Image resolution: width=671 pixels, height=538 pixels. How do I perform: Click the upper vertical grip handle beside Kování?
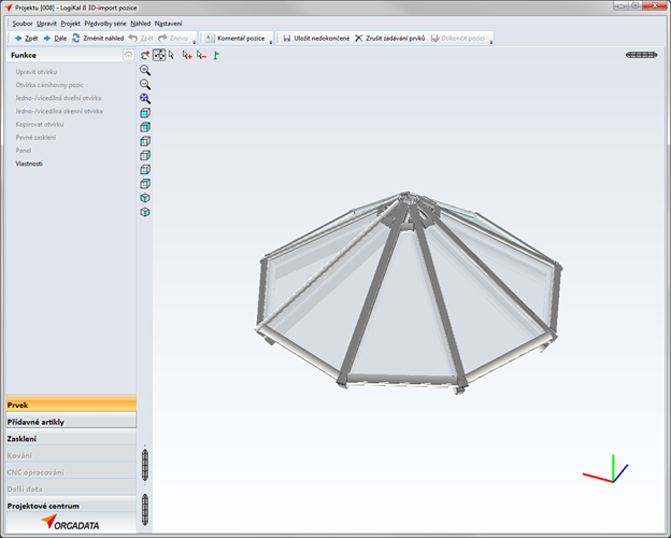[x=145, y=465]
